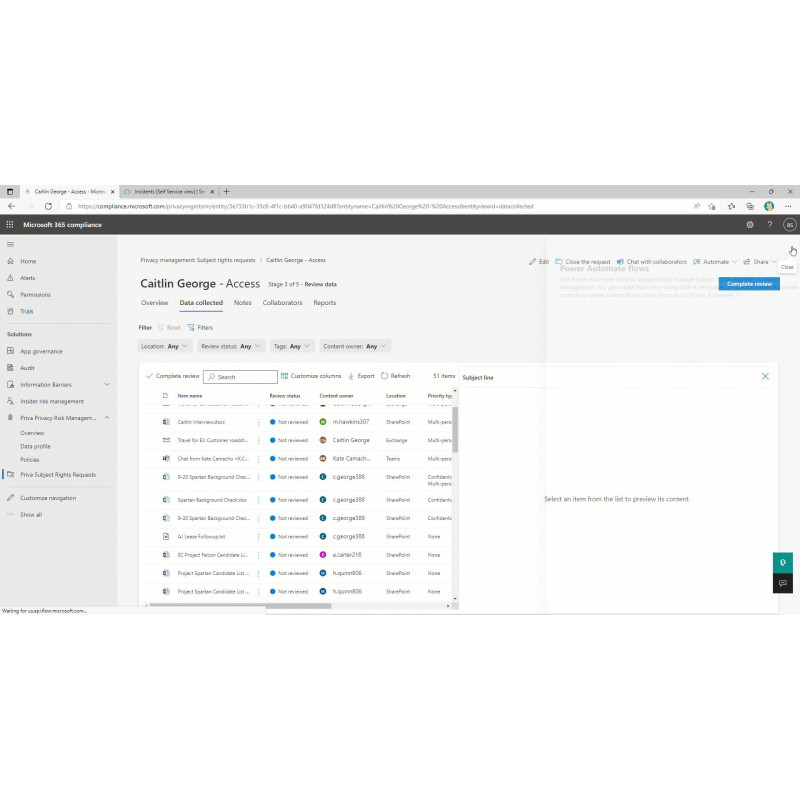This screenshot has width=800, height=800.
Task: Open Priva Subject Rights Requests in navigation
Action: 58,475
